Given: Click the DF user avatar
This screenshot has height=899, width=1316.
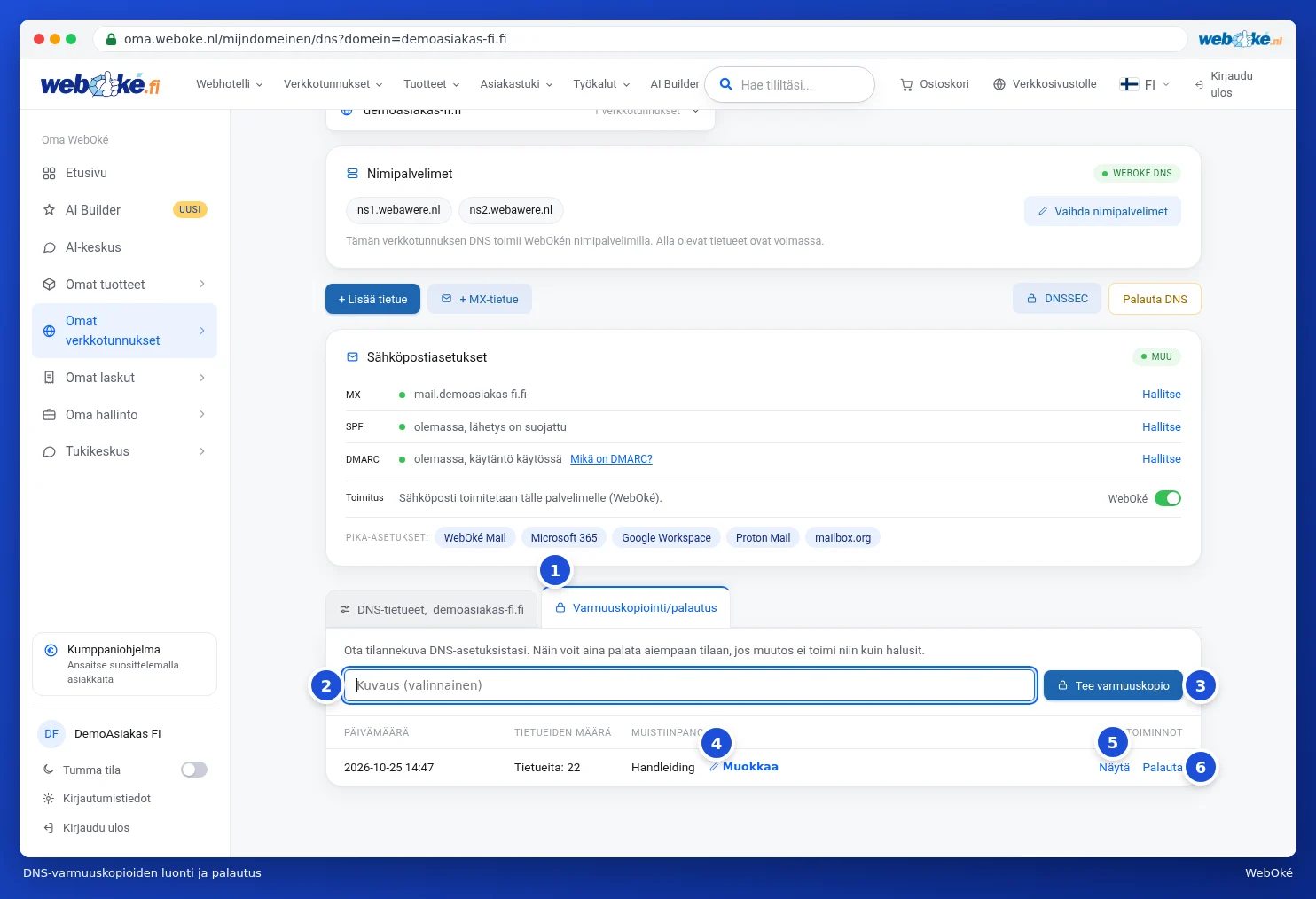Looking at the screenshot, I should point(51,734).
